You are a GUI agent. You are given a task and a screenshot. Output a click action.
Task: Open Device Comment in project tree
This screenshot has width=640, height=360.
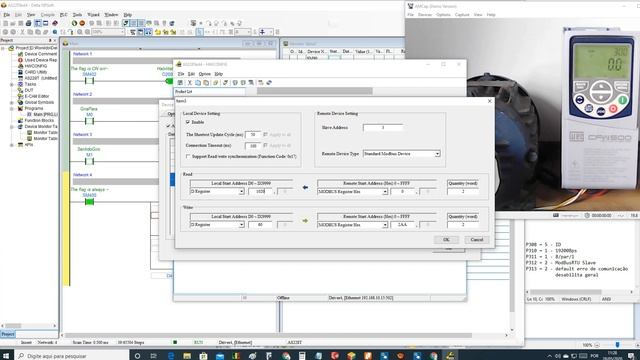(x=40, y=54)
